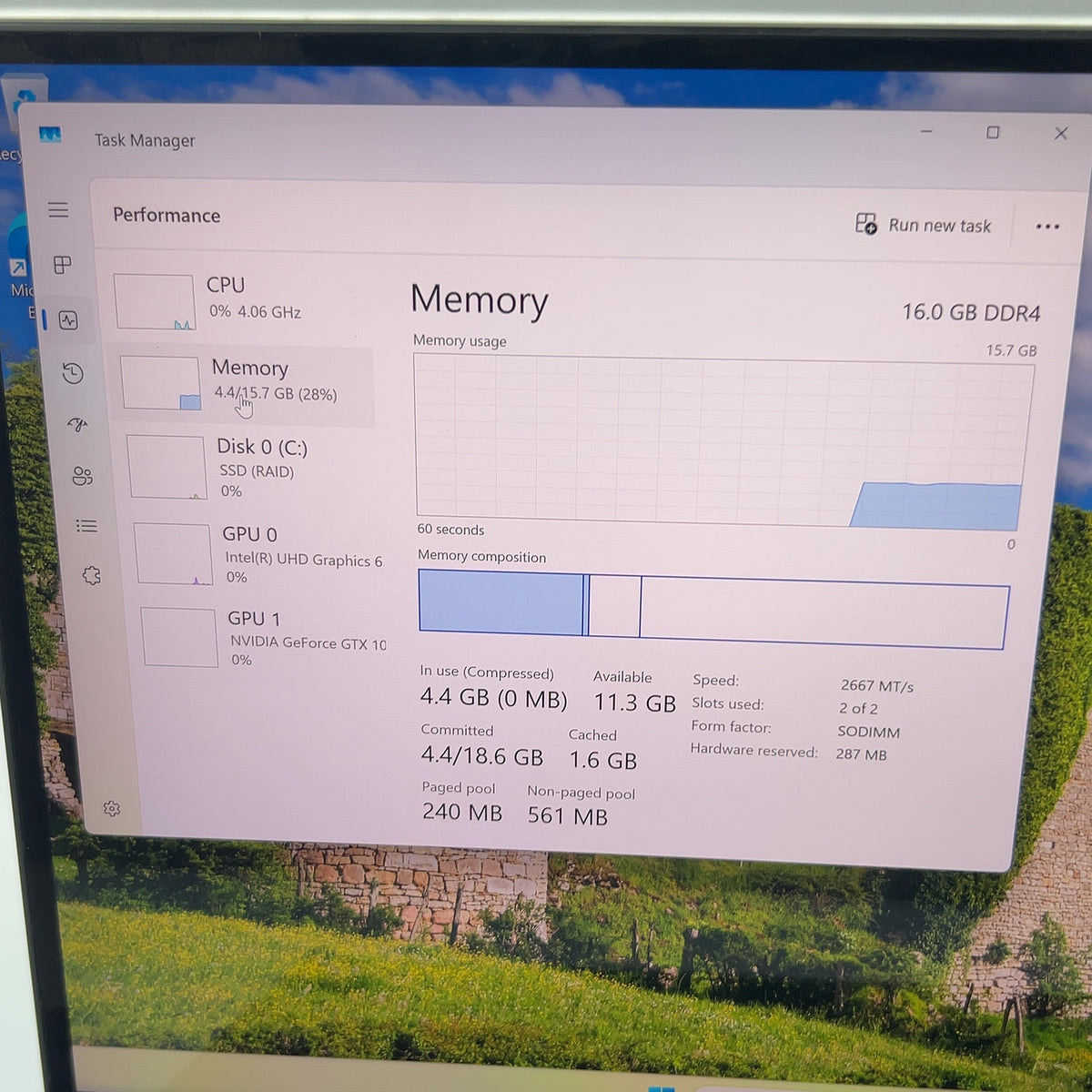Click the 'SODIMM' form factor value
This screenshot has height=1092, width=1092.
[869, 732]
